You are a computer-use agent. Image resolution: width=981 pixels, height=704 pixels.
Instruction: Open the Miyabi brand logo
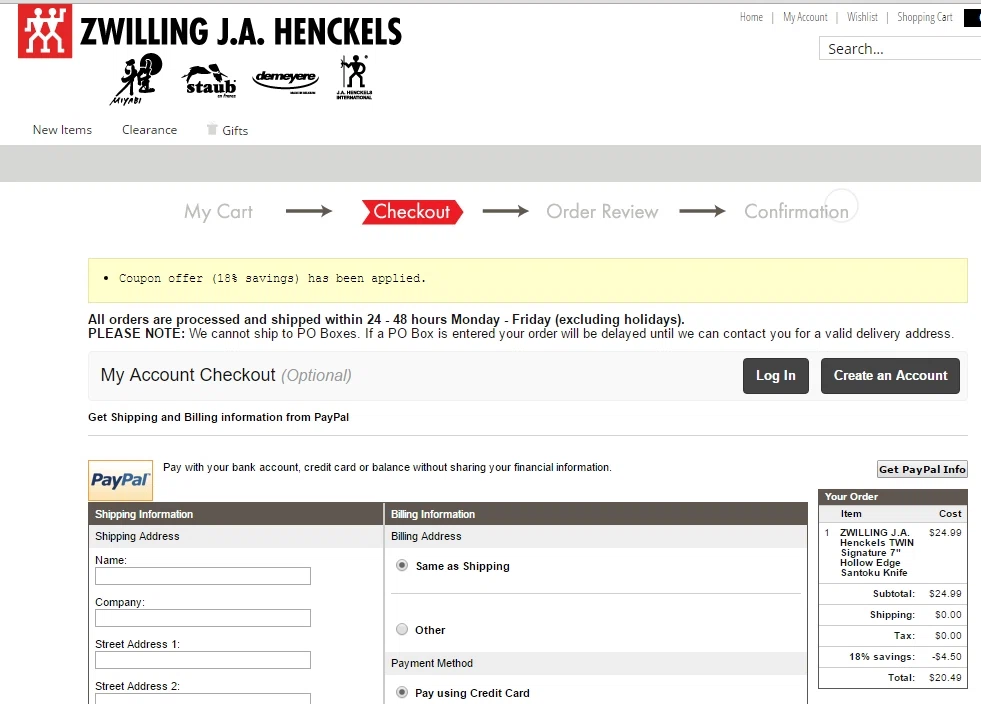tap(136, 79)
